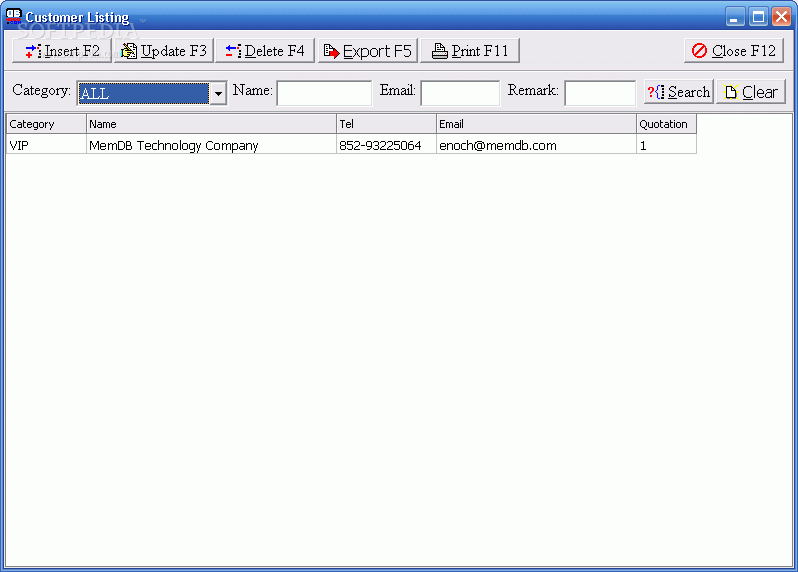Click email enoch@memdb.com cell

(x=536, y=146)
